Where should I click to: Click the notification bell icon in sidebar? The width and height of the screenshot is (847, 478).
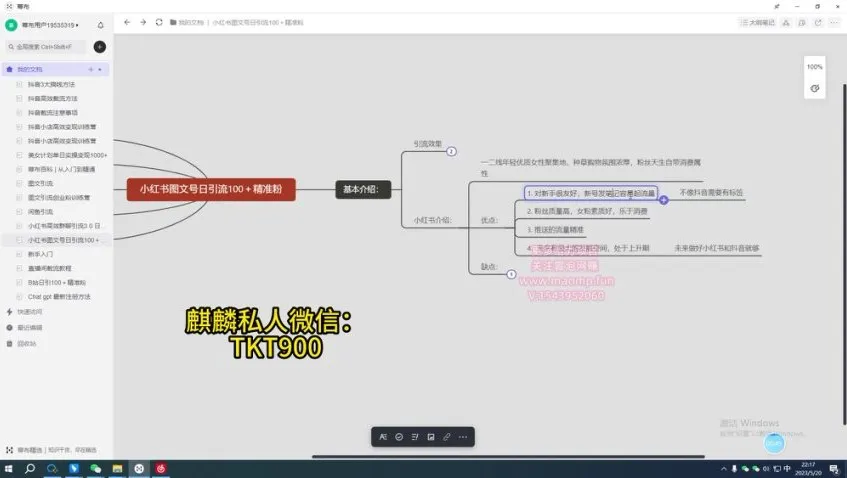click(x=100, y=24)
